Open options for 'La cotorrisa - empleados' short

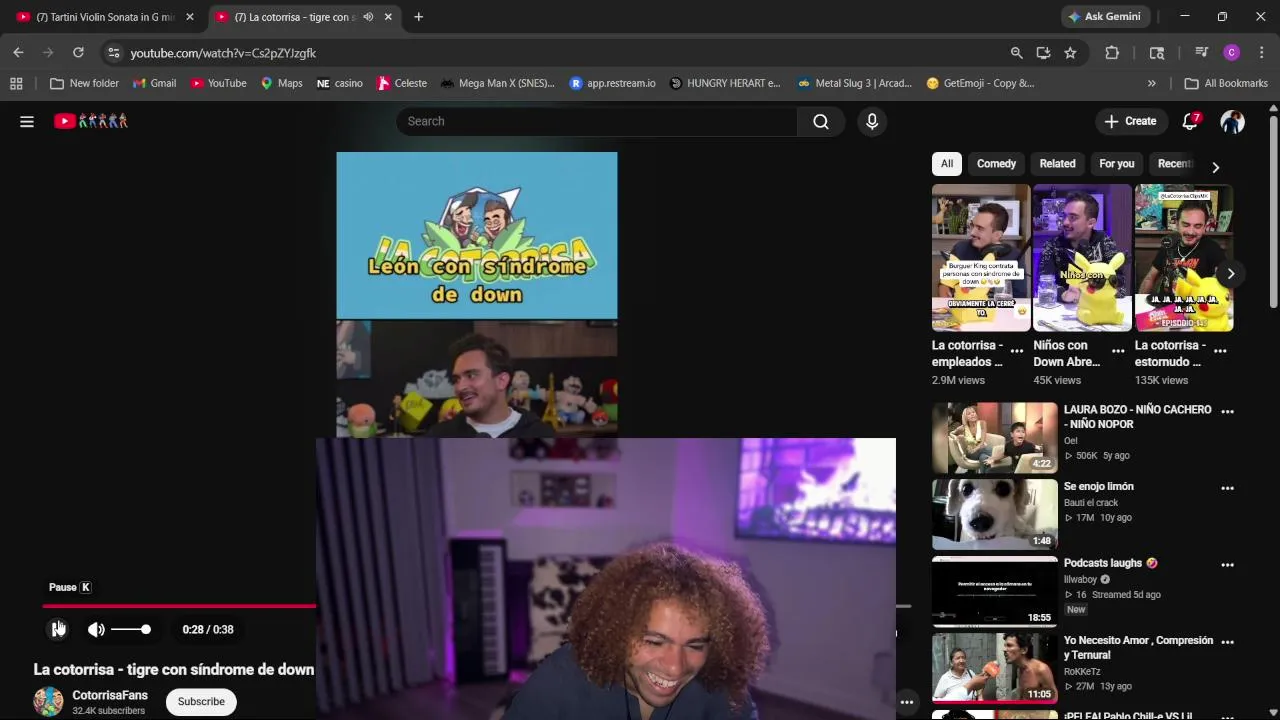(x=1016, y=351)
